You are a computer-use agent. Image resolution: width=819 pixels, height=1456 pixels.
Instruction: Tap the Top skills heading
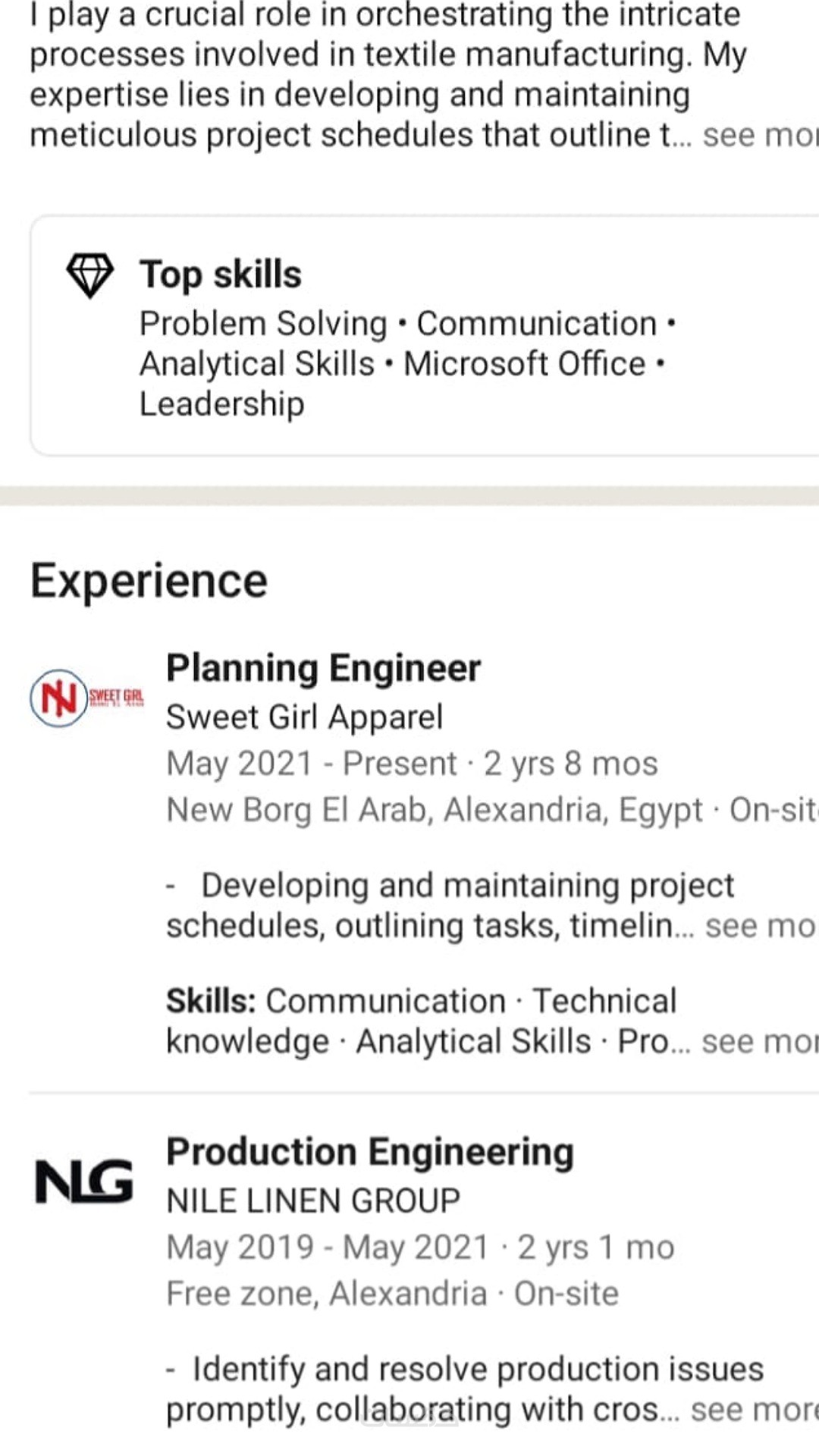pos(221,275)
